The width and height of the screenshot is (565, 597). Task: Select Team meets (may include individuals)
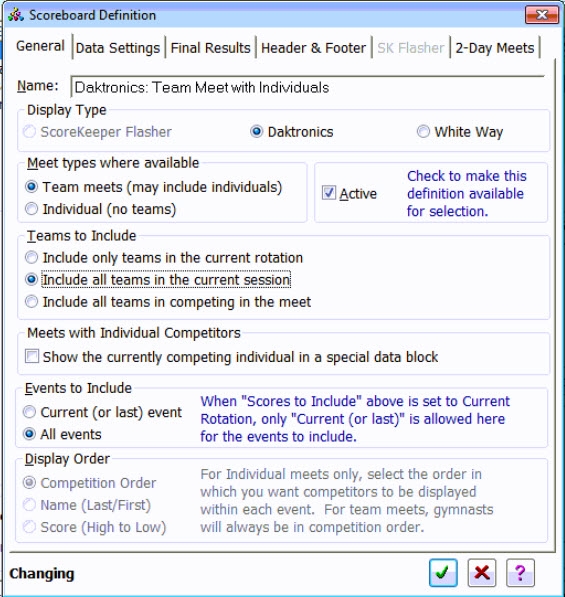click(154, 187)
